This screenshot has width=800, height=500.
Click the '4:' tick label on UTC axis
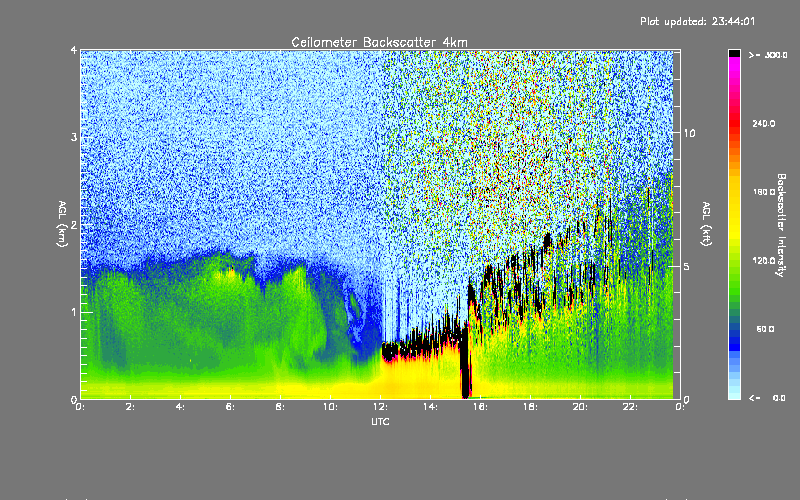[x=181, y=407]
